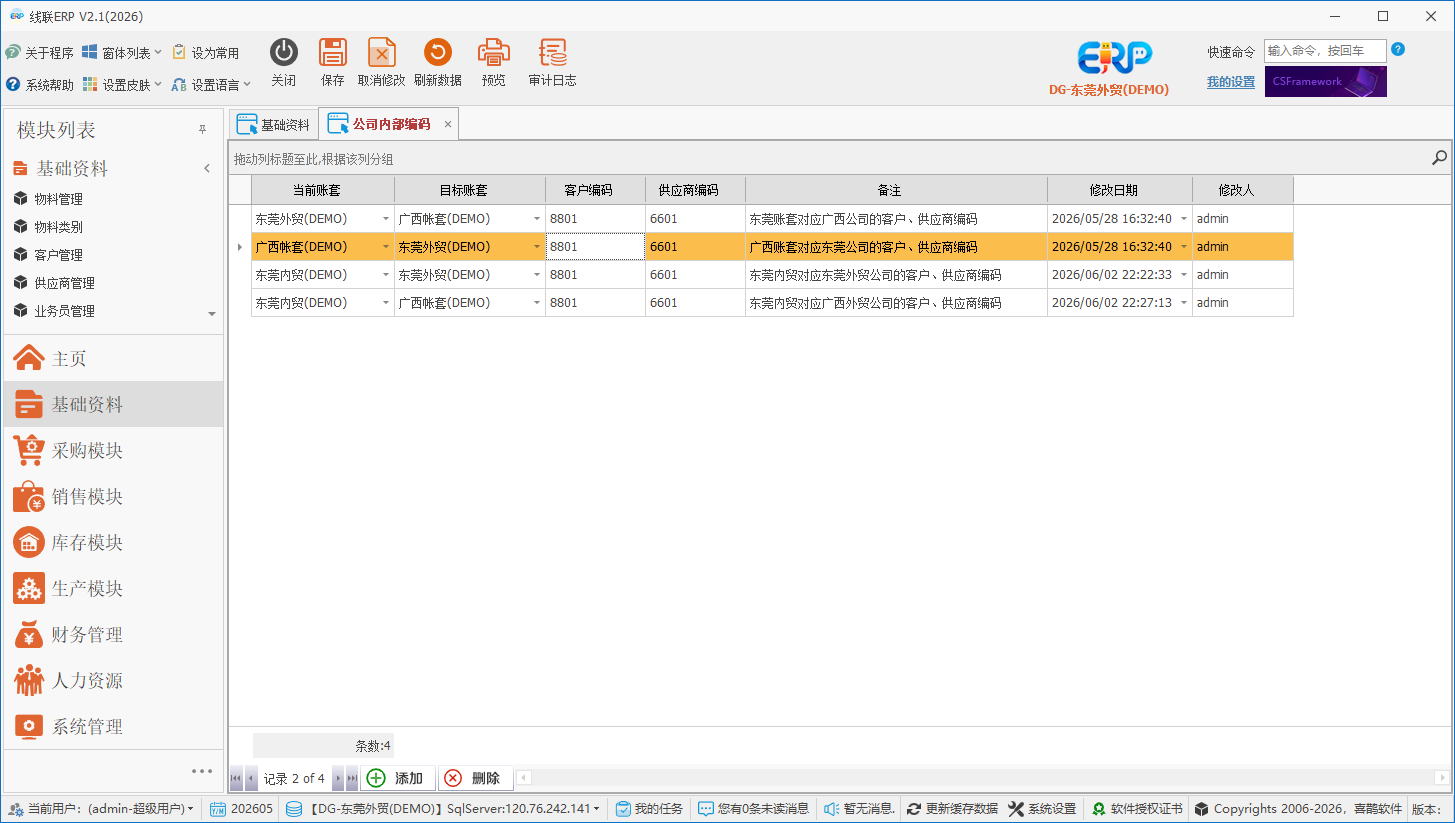
Task: Click 设为常用 in the top menu
Action: coord(206,53)
